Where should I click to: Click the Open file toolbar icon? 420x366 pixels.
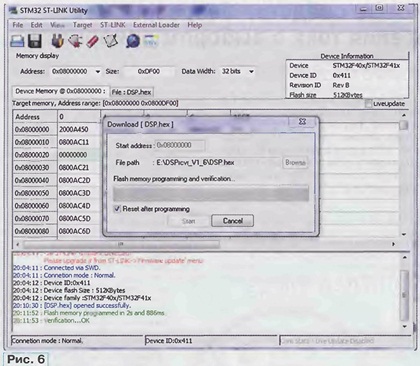pos(17,41)
